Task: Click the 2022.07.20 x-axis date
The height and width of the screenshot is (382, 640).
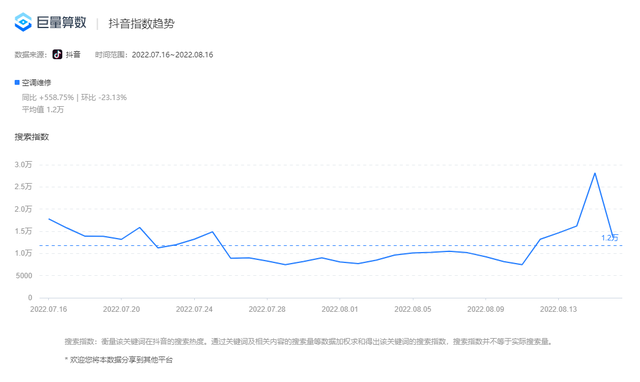Action: pyautogui.click(x=121, y=309)
